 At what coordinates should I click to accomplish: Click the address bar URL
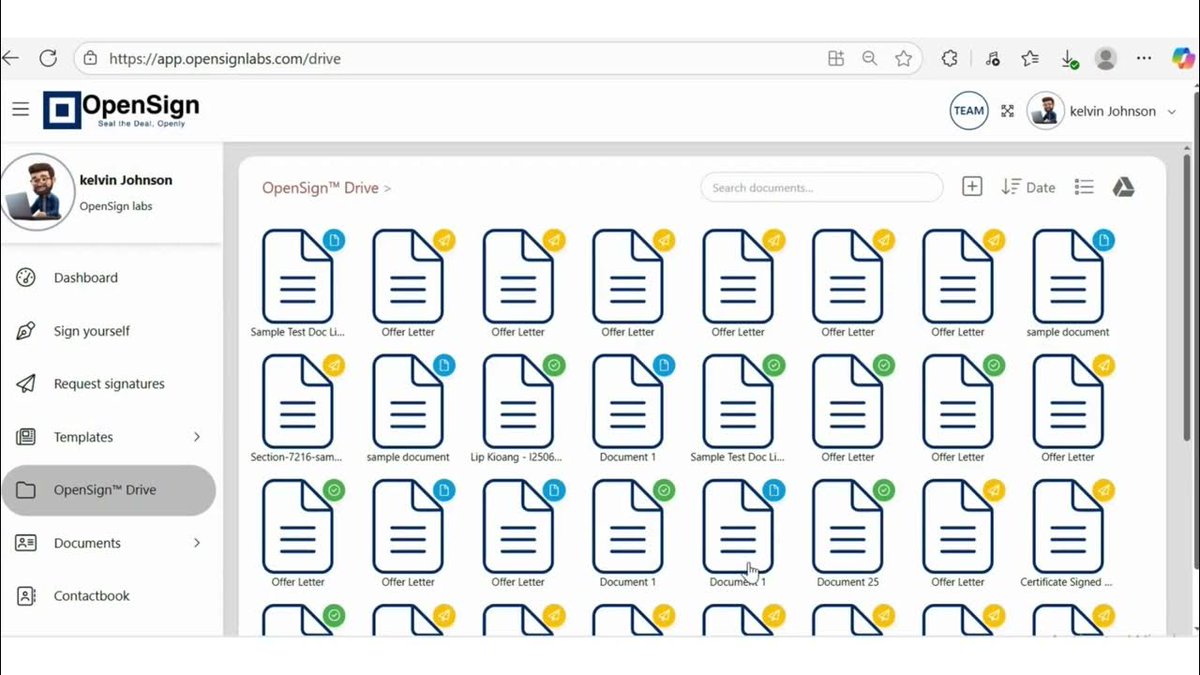225,59
